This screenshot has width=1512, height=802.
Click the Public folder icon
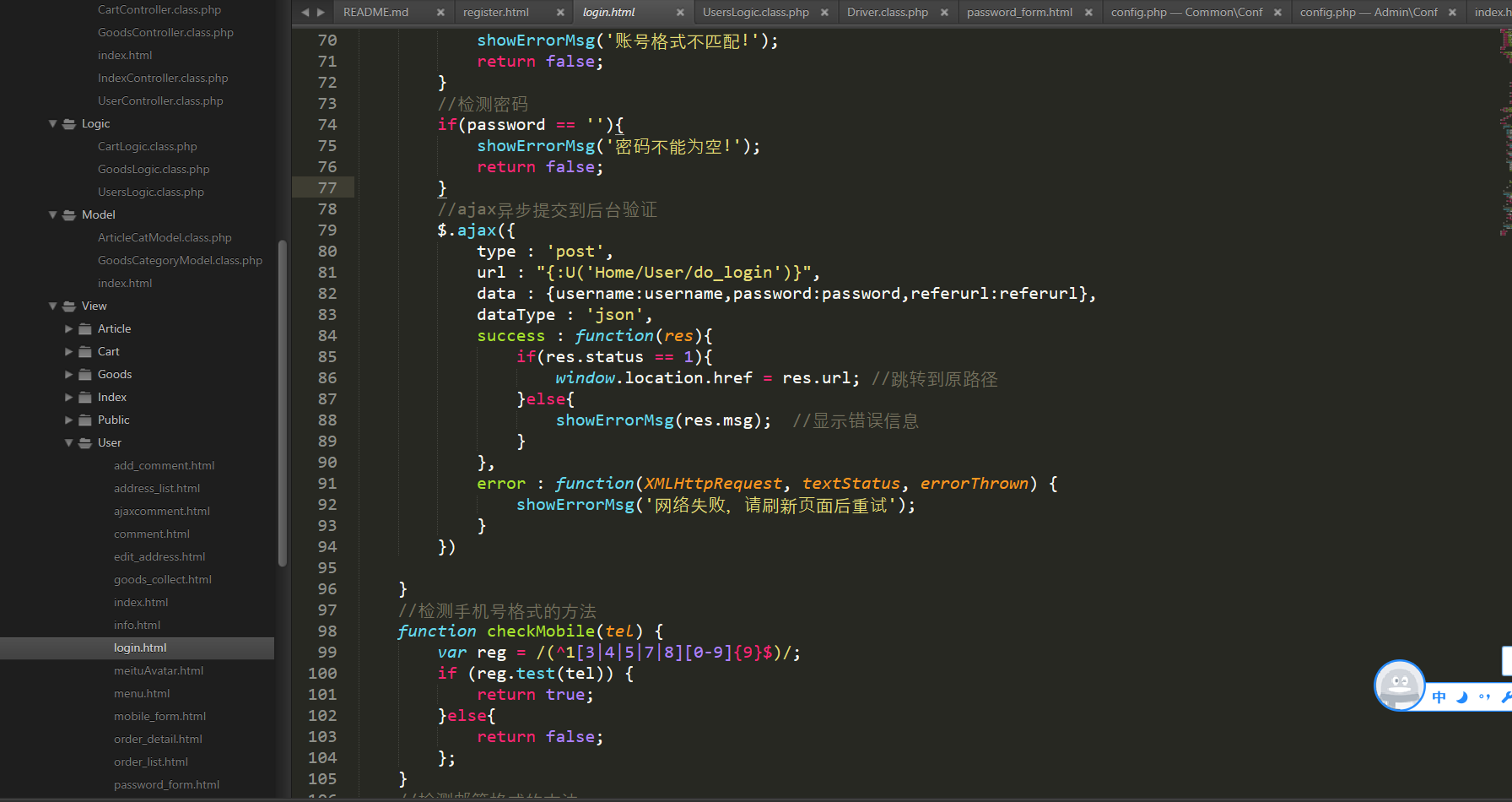[x=85, y=420]
